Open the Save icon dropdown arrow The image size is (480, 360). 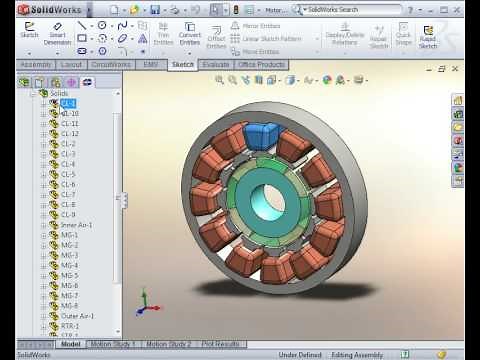point(164,10)
